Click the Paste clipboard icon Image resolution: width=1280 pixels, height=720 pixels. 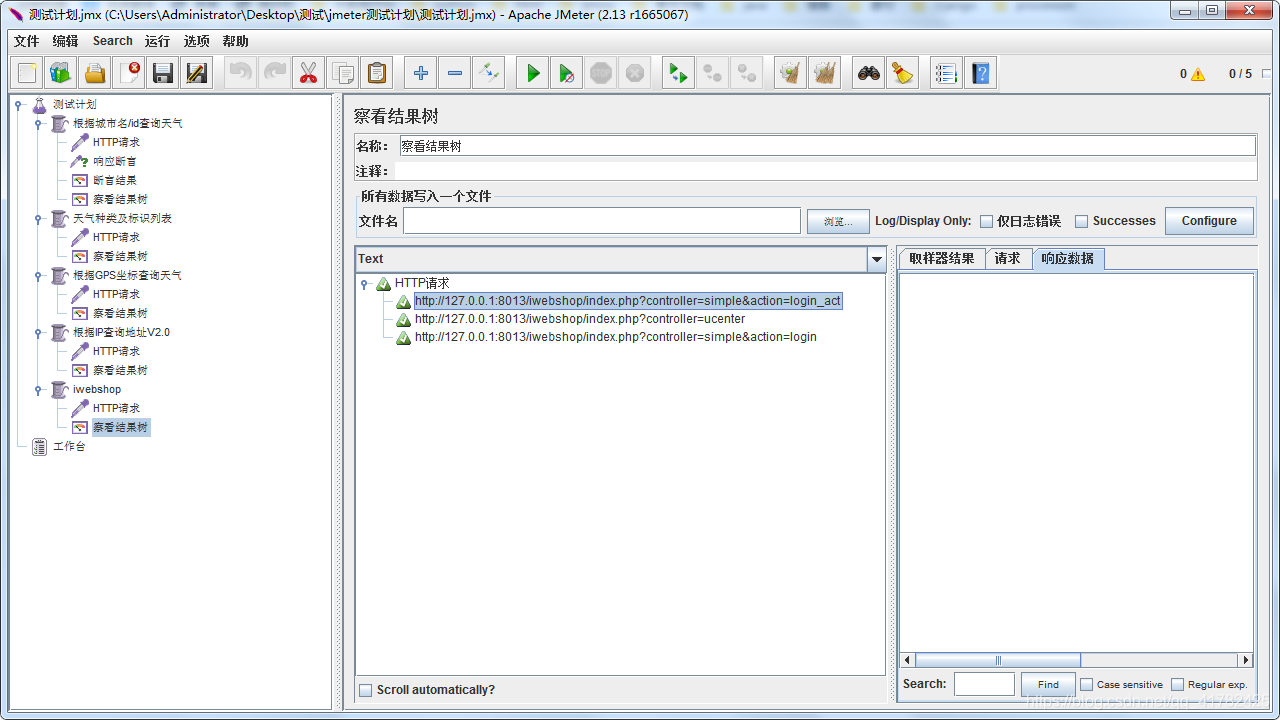[x=376, y=73]
